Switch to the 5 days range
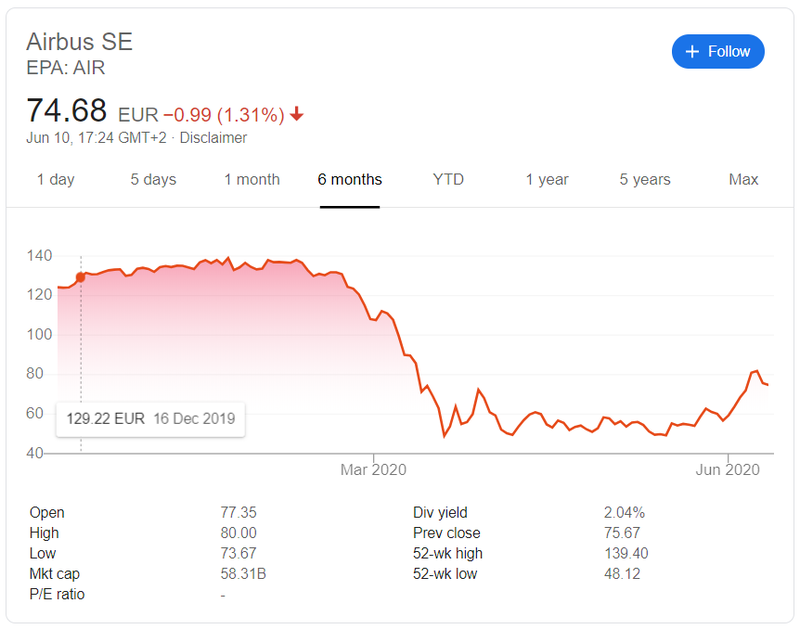This screenshot has width=800, height=629. coord(153,180)
